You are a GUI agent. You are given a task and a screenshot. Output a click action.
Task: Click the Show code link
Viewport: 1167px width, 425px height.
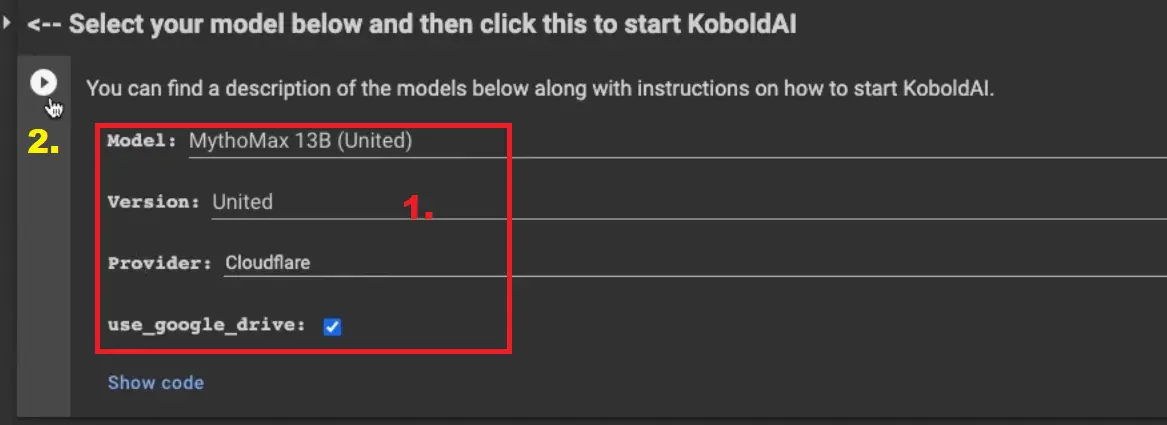click(x=155, y=382)
